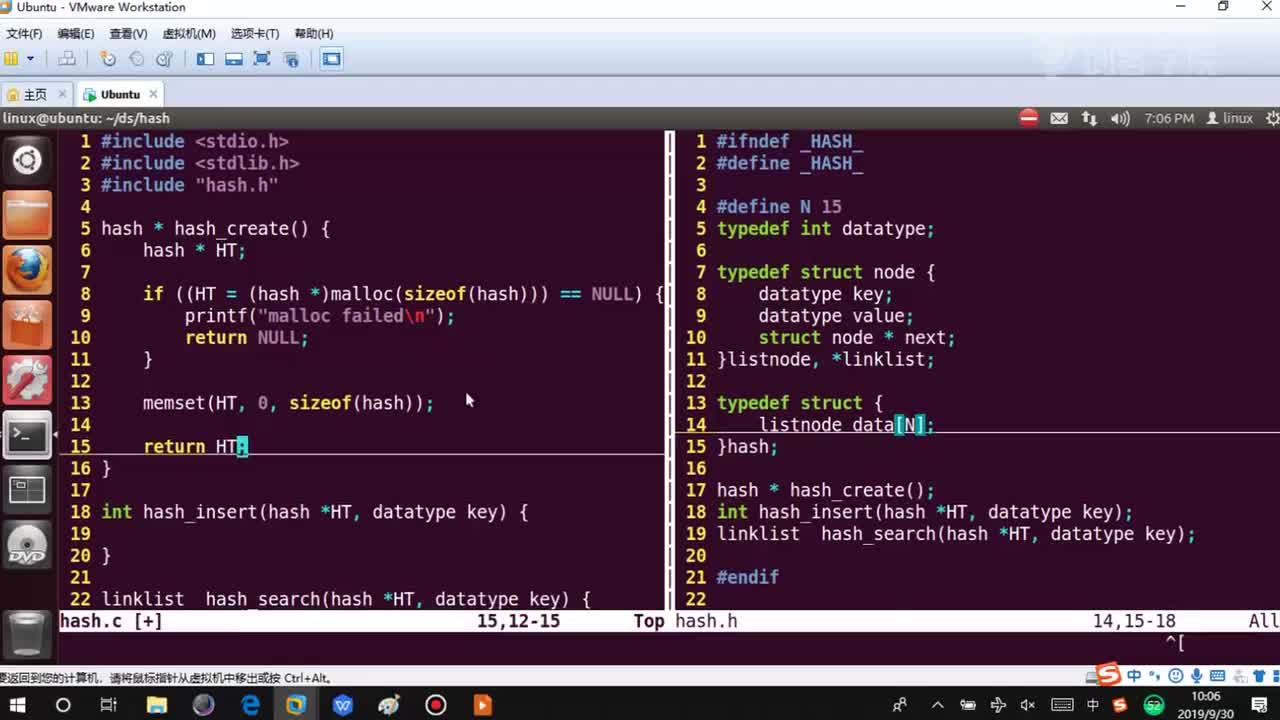The height and width of the screenshot is (720, 1280).
Task: Open File Explorer from the taskbar
Action: tap(157, 705)
